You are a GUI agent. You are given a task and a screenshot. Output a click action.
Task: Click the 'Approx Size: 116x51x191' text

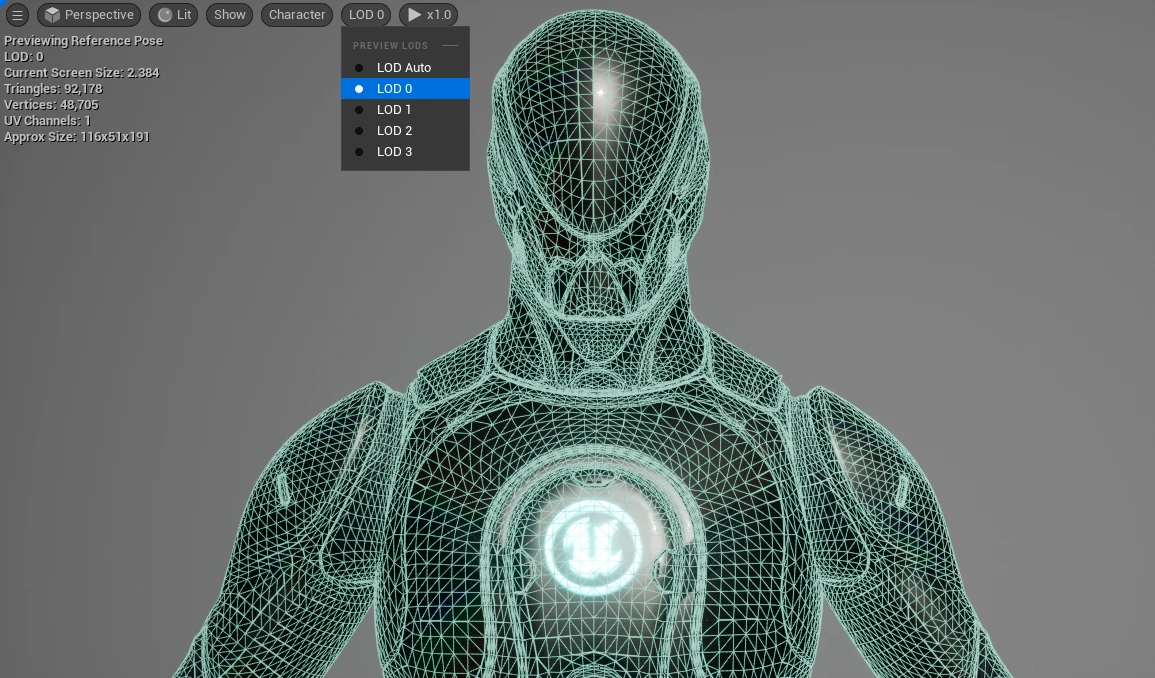point(77,136)
